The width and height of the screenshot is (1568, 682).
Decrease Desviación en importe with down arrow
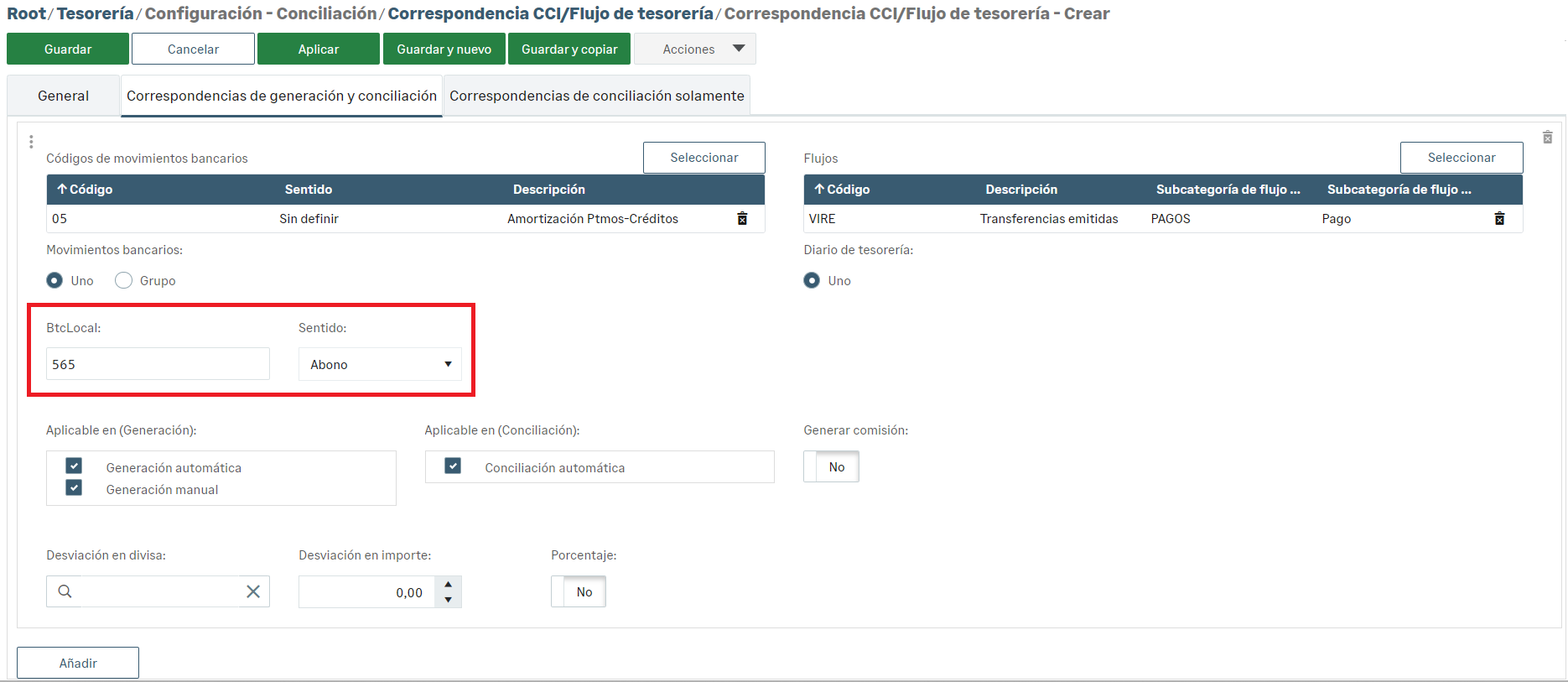449,600
